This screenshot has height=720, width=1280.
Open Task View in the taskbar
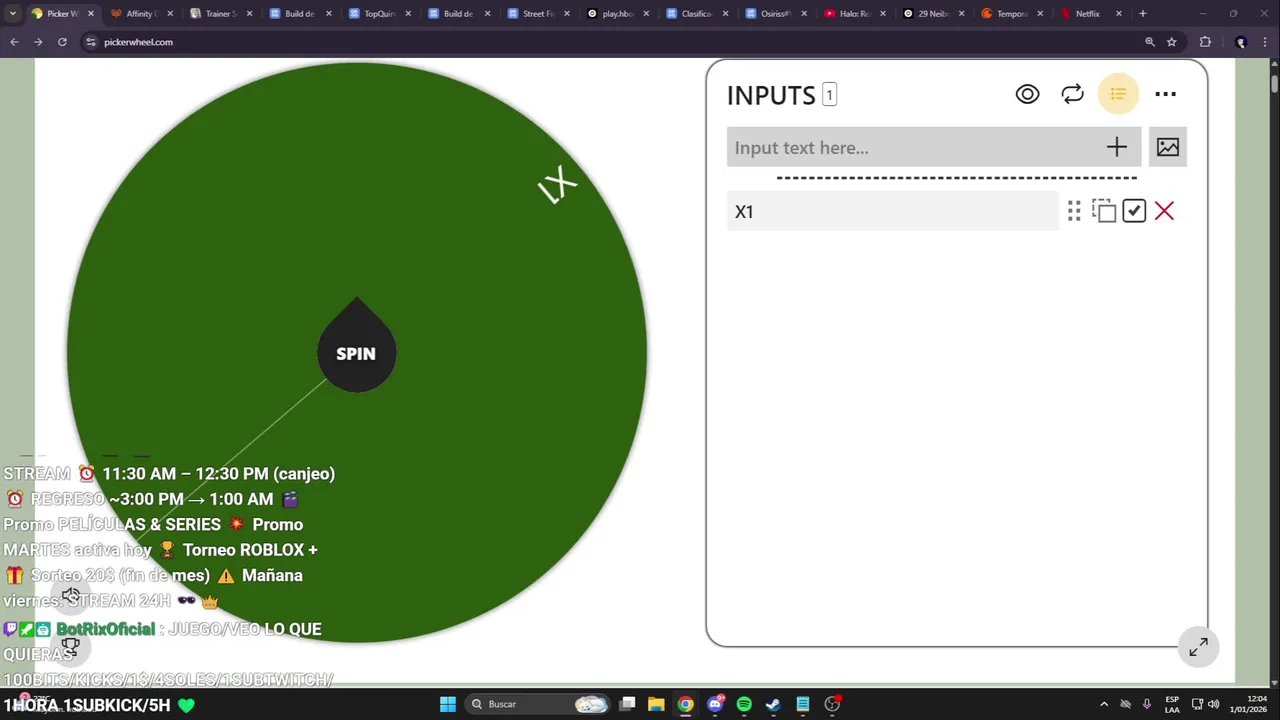click(627, 704)
